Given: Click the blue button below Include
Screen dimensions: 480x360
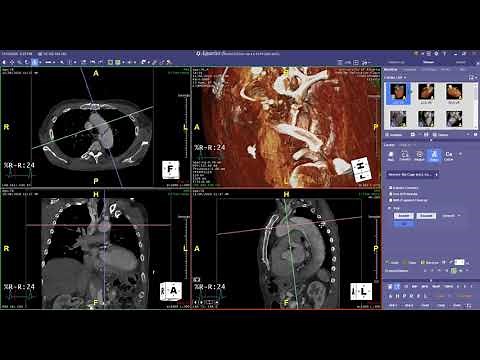Looking at the screenshot, I should [404, 224].
